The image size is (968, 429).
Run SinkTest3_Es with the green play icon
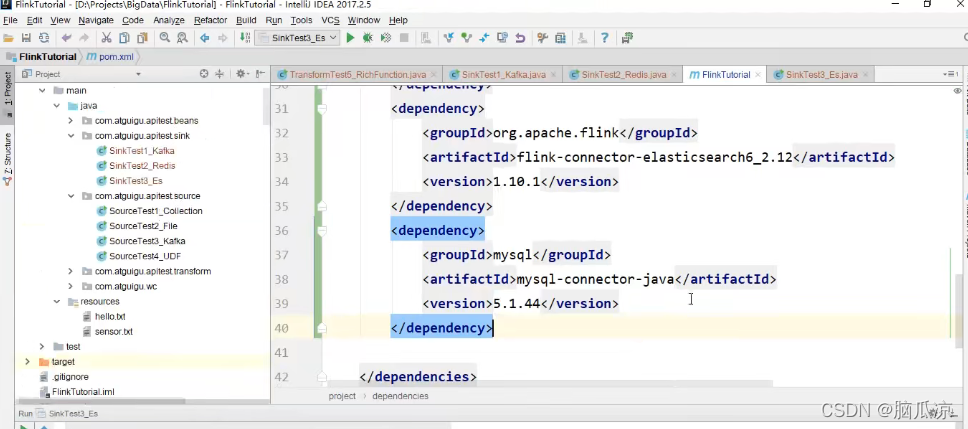pyautogui.click(x=350, y=38)
